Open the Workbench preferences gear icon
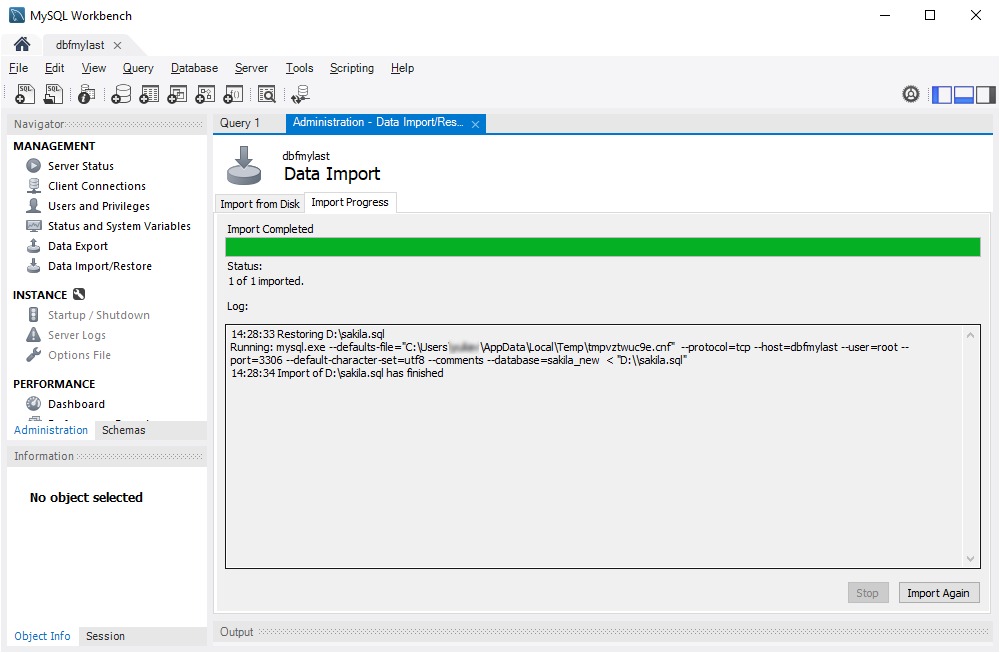The height and width of the screenshot is (653, 1000). tap(911, 94)
